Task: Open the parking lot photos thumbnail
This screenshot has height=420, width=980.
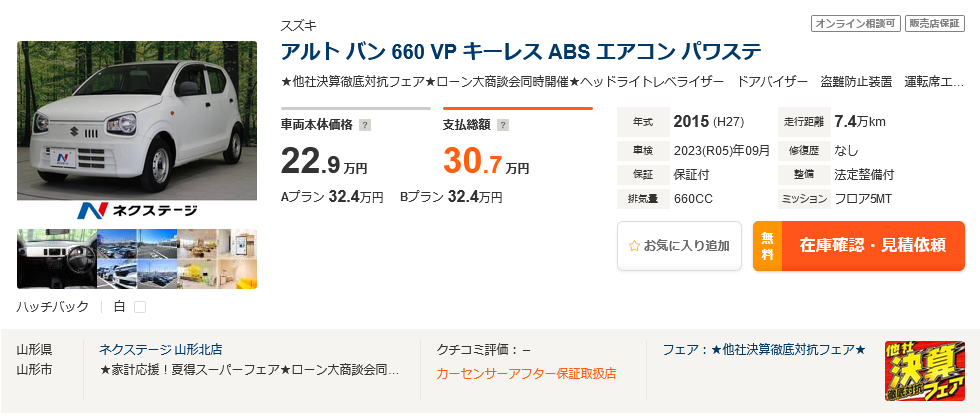Action: (136, 259)
